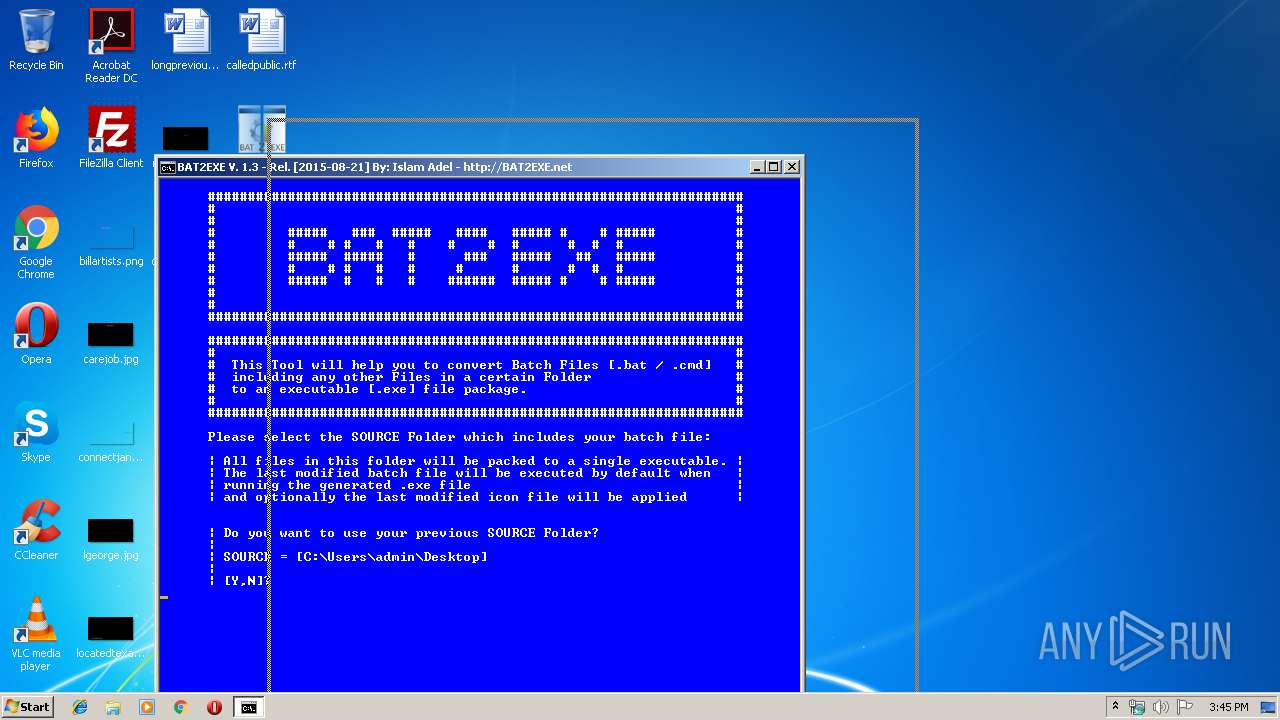Click 'Do you want to use your previous SOURCE Folder?'
Image resolution: width=1280 pixels, height=720 pixels.
click(411, 533)
